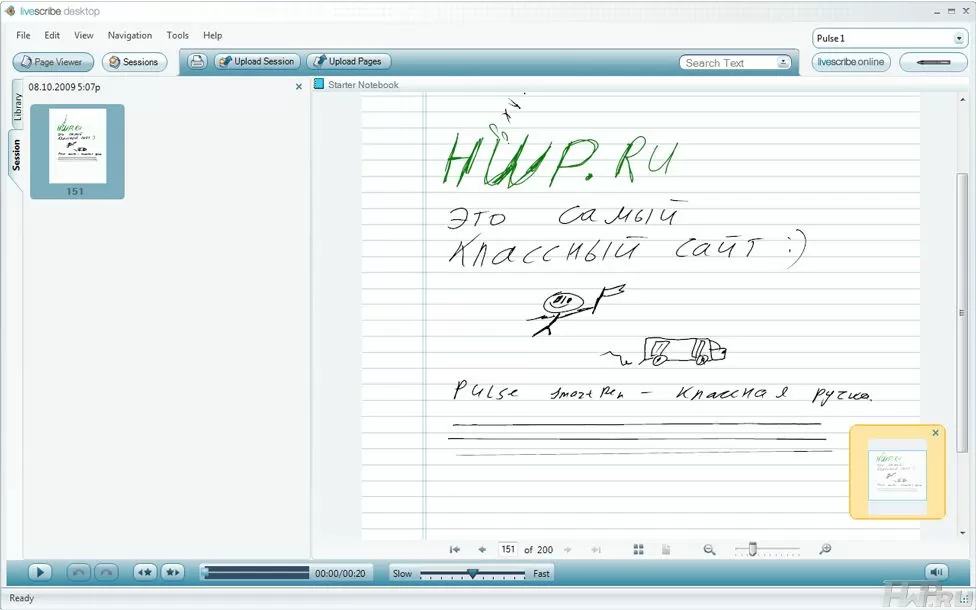Adjust the page zoom slider handle
Viewport: 976px width, 610px height.
(x=753, y=549)
